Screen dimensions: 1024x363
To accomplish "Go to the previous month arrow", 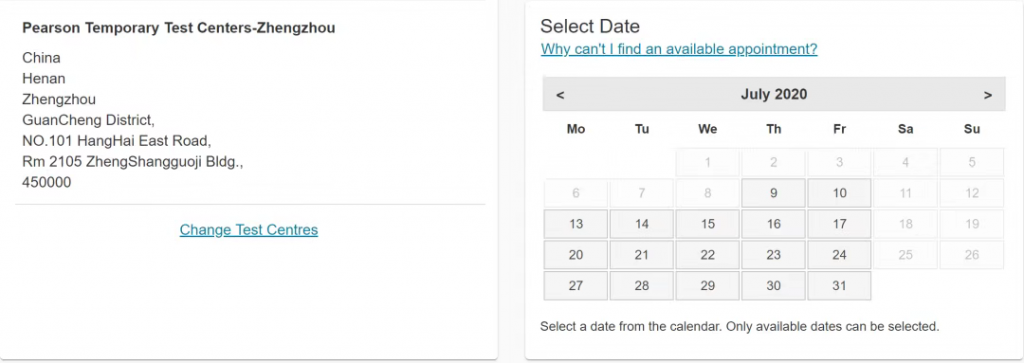I will [560, 95].
